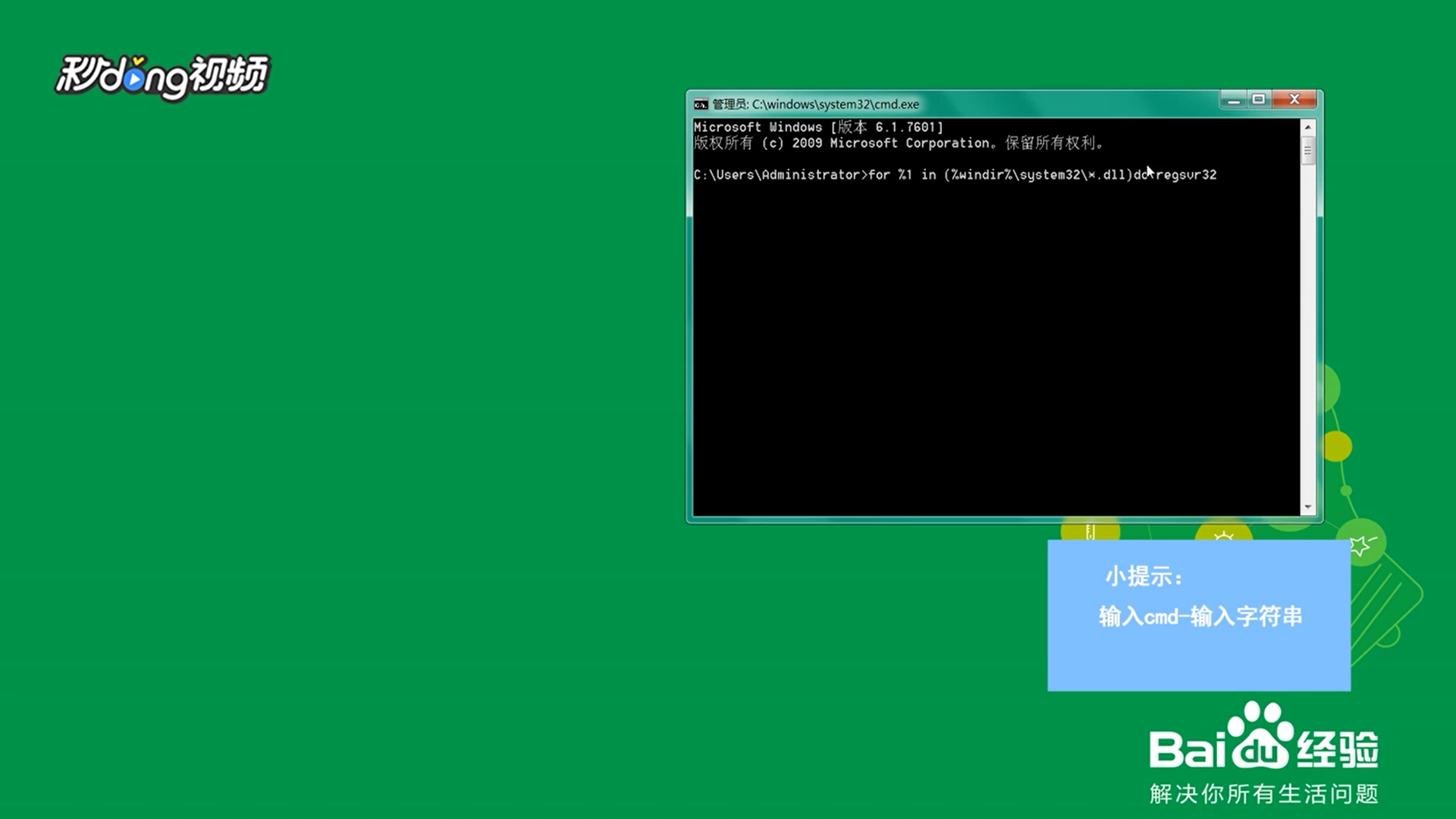
Task: Click the lightbulb icon behind tip box
Action: (x=1223, y=535)
